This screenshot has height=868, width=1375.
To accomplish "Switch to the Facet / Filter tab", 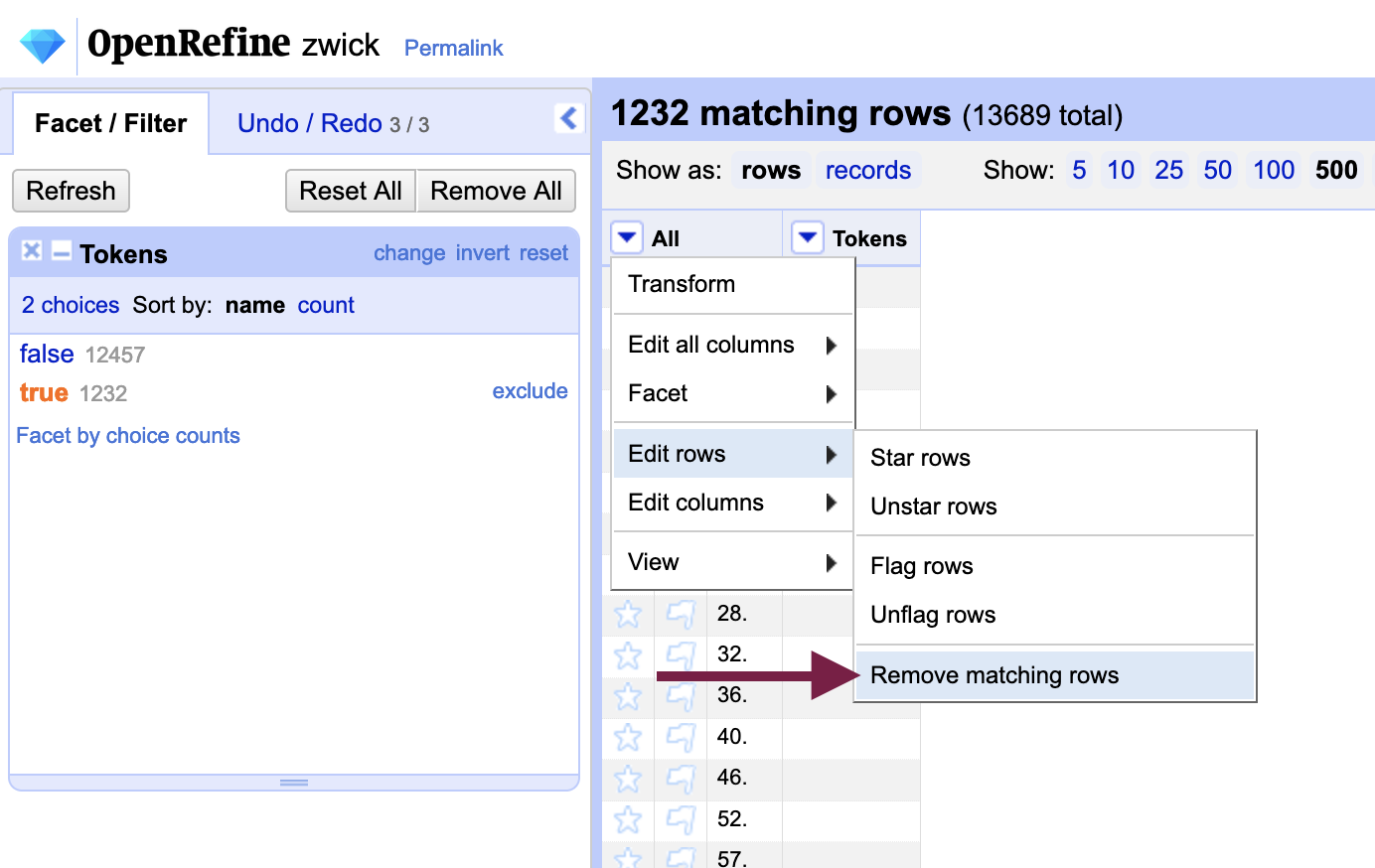I will pos(110,123).
